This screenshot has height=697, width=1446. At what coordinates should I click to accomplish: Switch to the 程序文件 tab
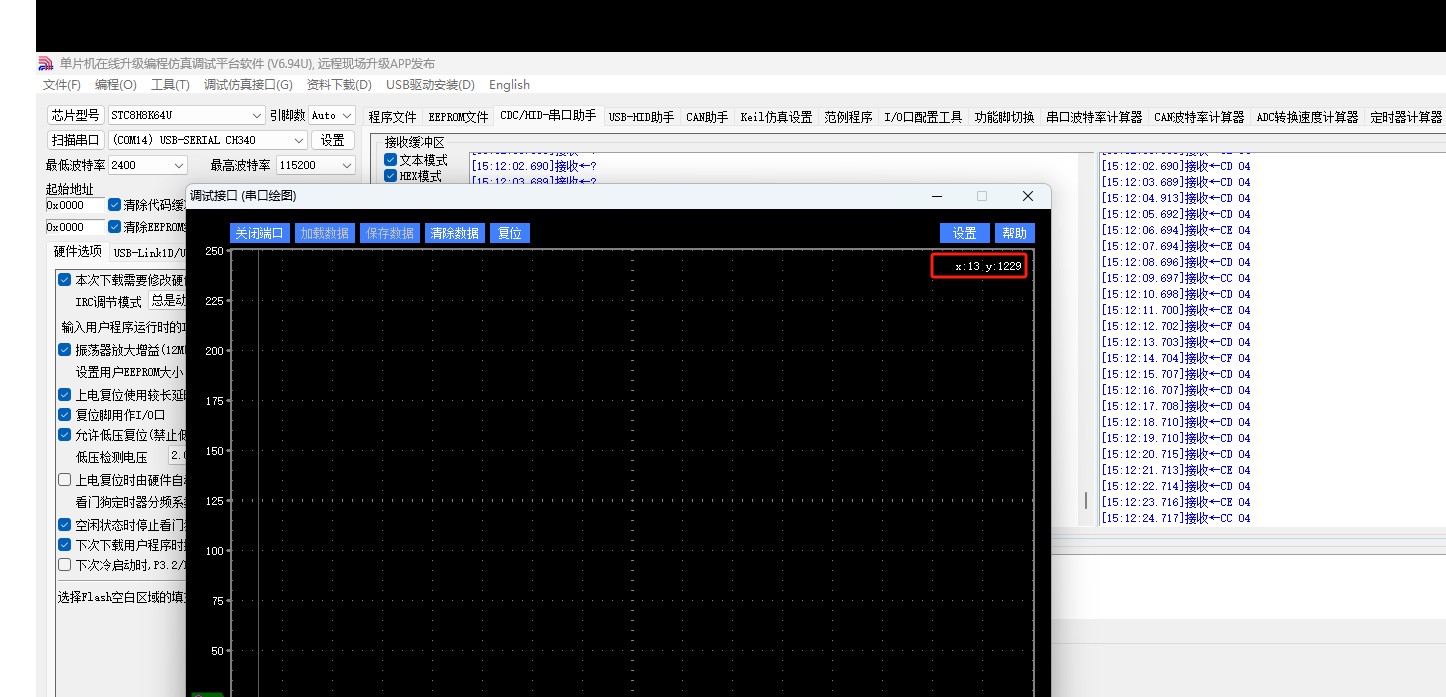(392, 117)
